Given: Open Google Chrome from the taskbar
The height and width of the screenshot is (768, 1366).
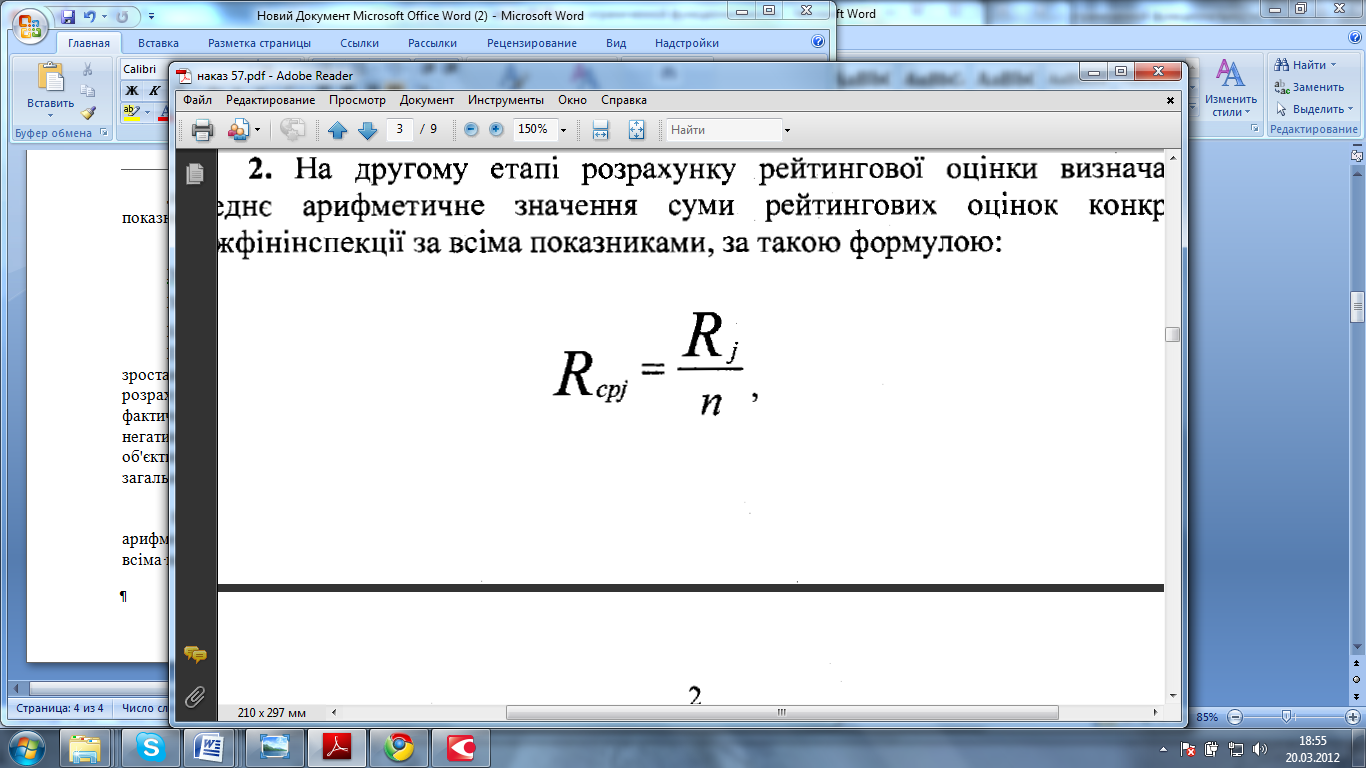Looking at the screenshot, I should click(x=399, y=747).
